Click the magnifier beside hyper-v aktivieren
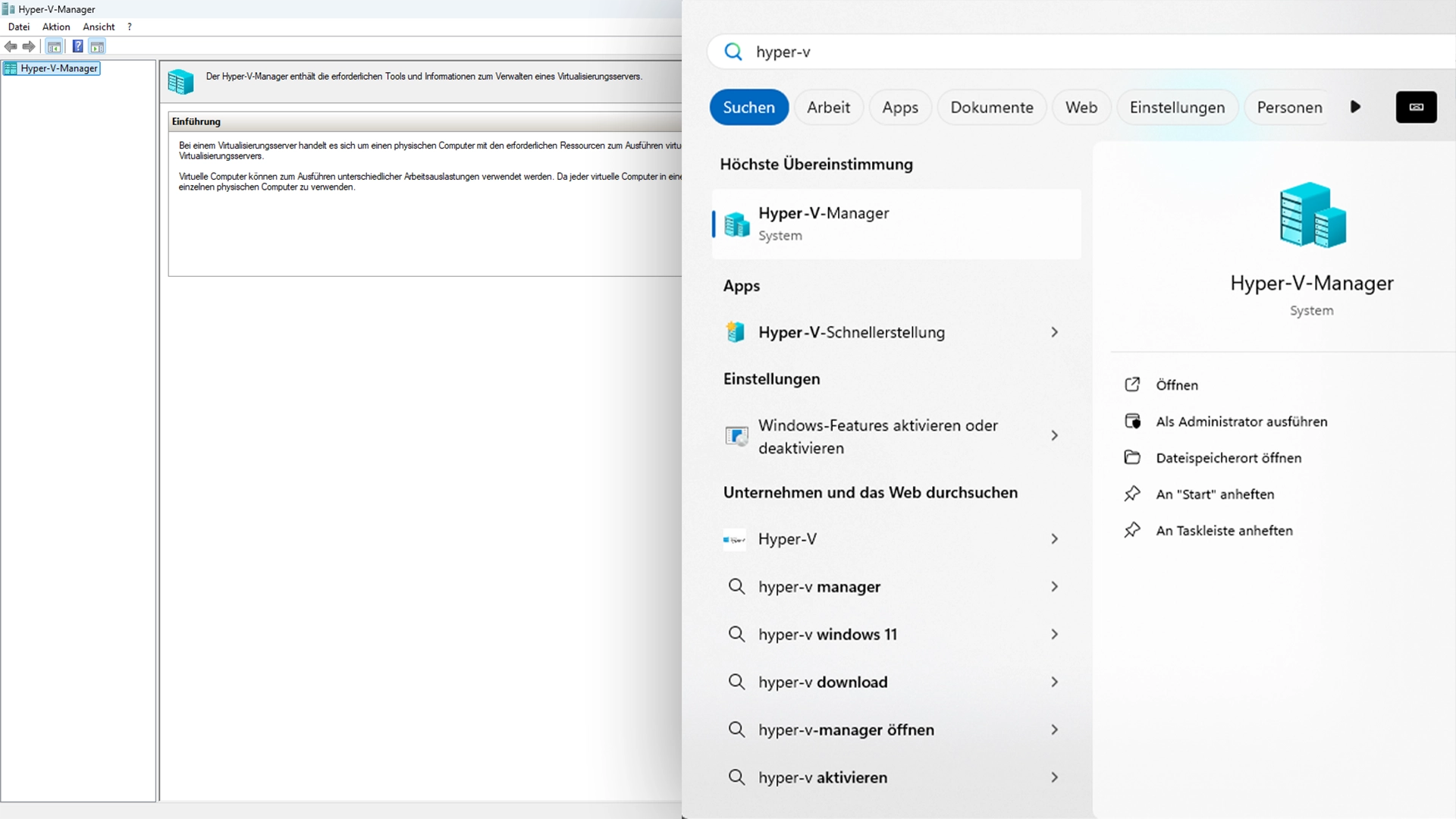 tap(736, 777)
